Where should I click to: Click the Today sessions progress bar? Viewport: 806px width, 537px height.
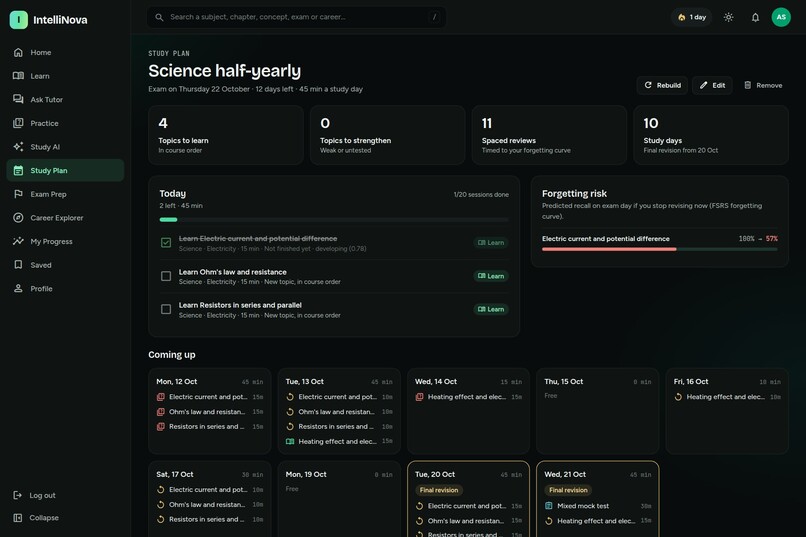point(334,220)
